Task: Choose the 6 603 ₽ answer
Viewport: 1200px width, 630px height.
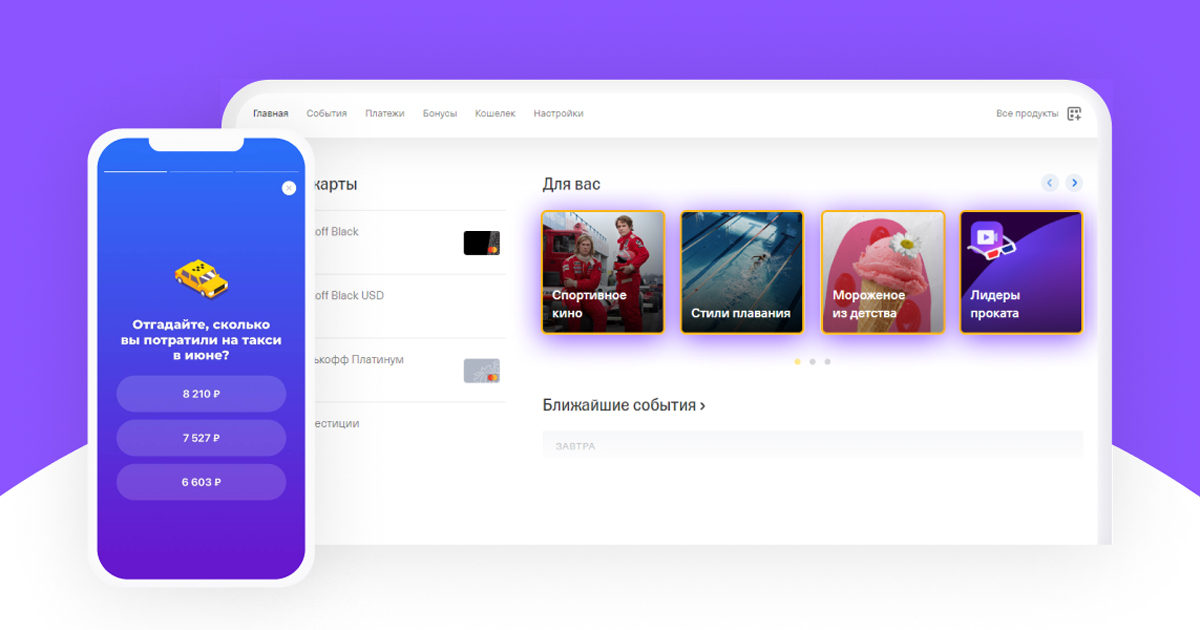Action: point(201,482)
